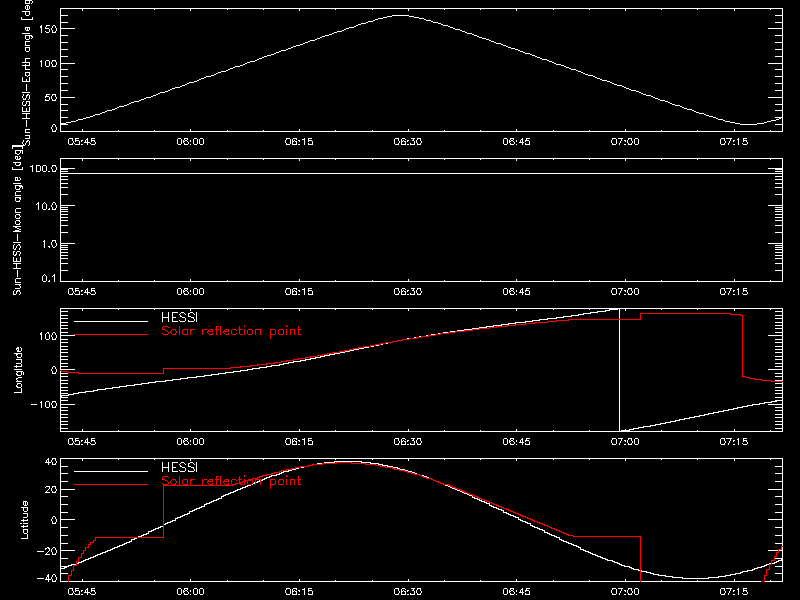
Task: Click 06:00 under the Latitude plot
Action: (x=190, y=591)
